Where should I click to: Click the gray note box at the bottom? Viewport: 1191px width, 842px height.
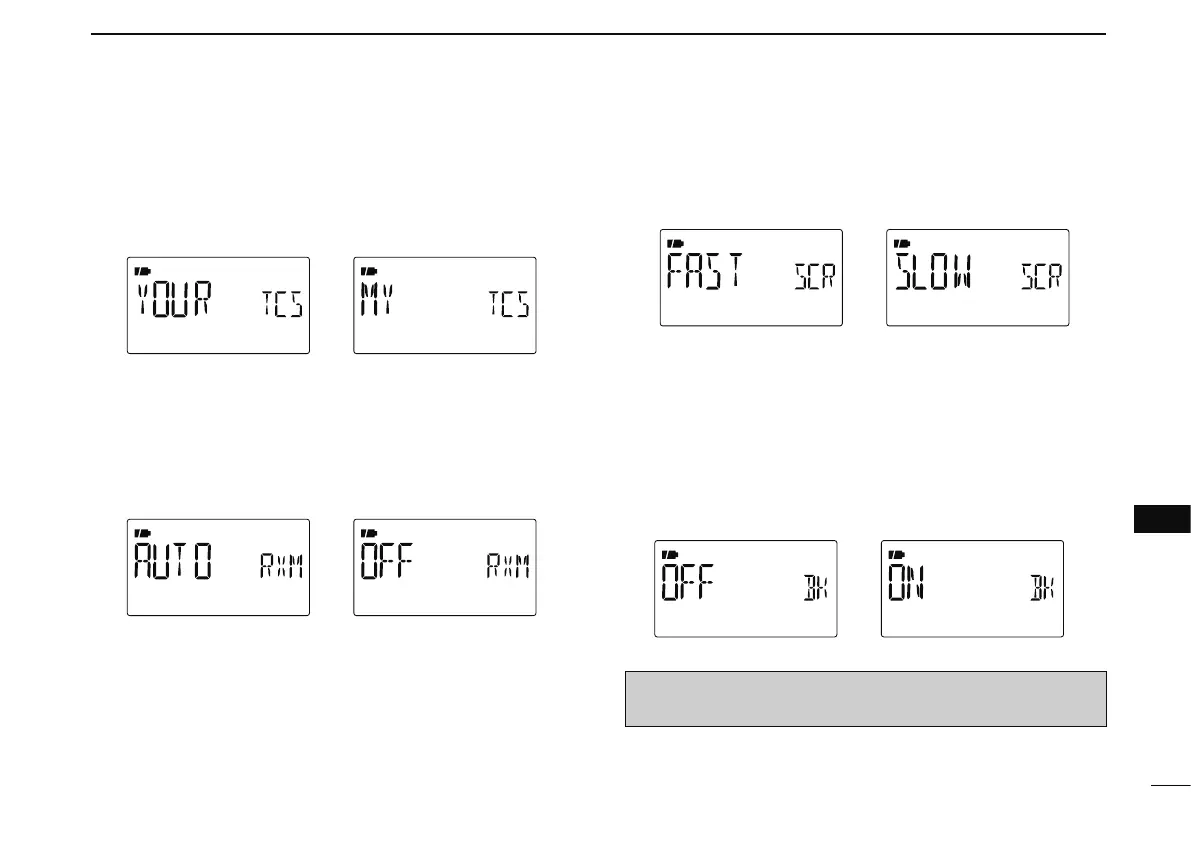point(866,699)
